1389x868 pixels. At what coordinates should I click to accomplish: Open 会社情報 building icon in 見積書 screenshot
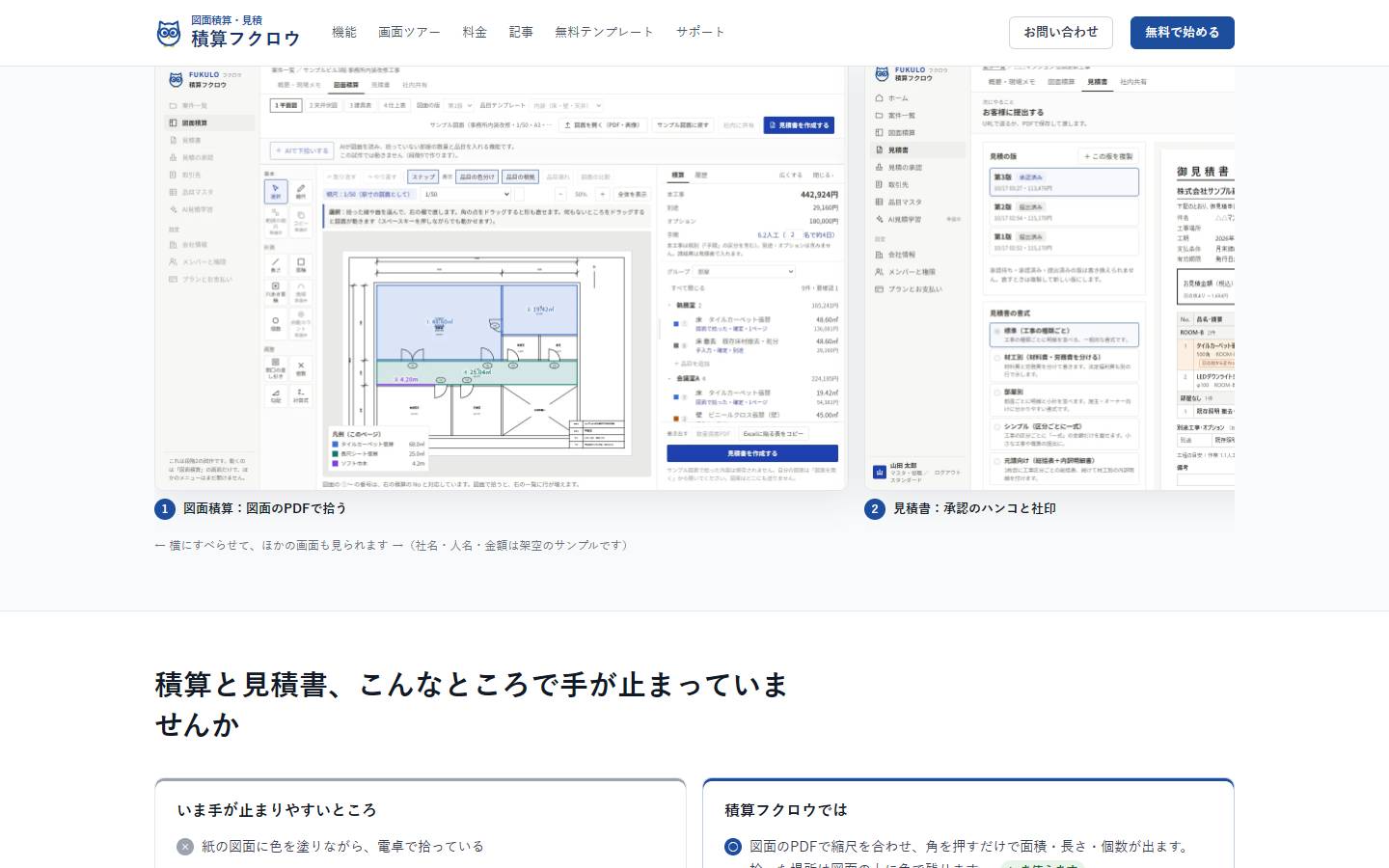pos(880,256)
